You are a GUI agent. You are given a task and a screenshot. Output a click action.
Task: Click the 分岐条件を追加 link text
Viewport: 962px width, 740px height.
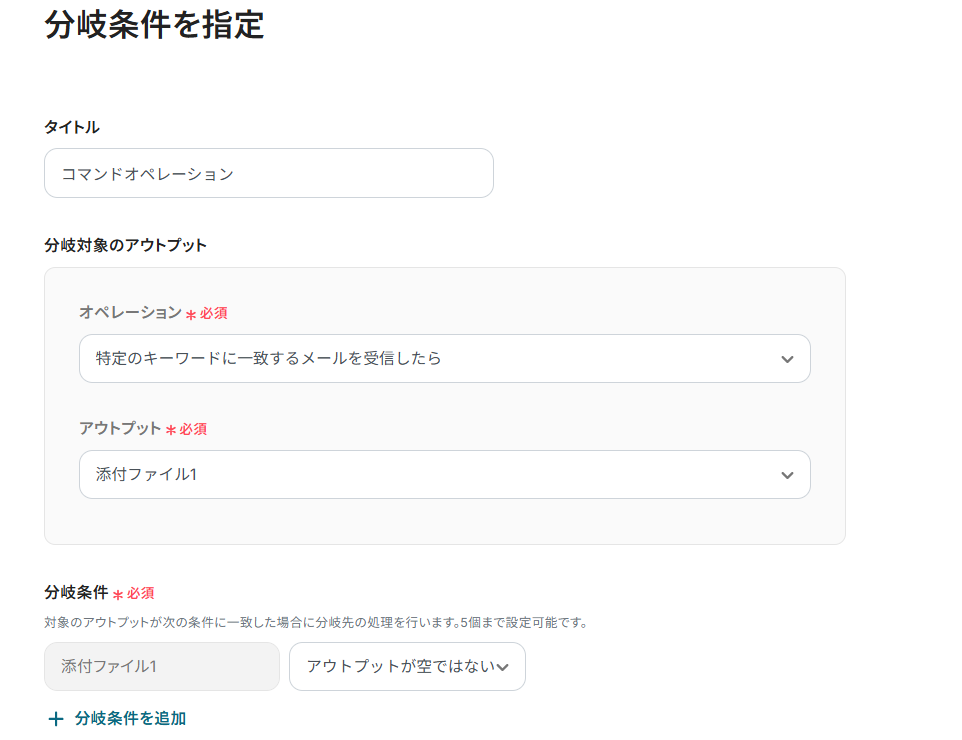[130, 719]
